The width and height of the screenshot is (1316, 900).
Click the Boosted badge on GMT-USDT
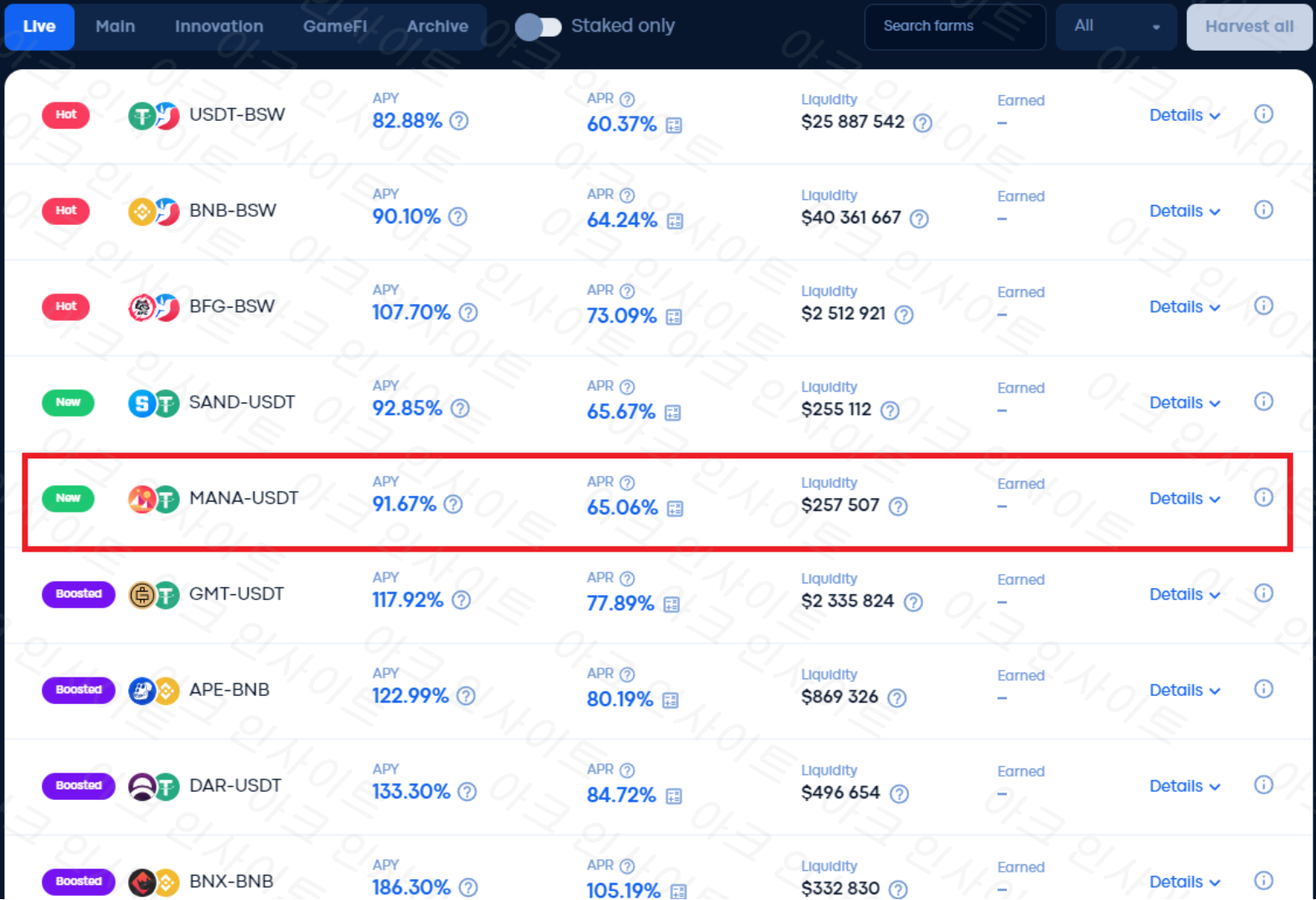[78, 593]
